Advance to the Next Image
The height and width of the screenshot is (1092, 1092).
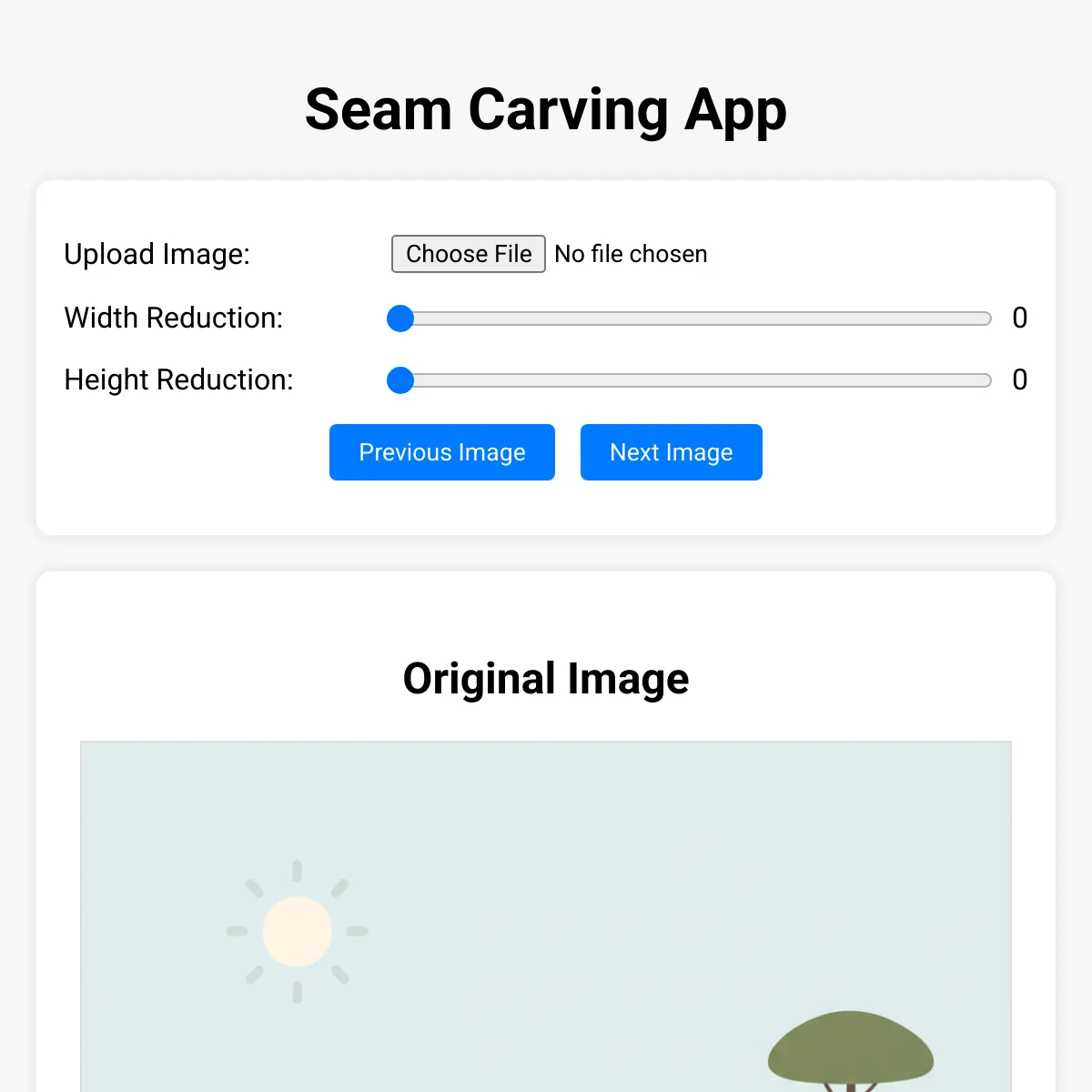point(672,452)
